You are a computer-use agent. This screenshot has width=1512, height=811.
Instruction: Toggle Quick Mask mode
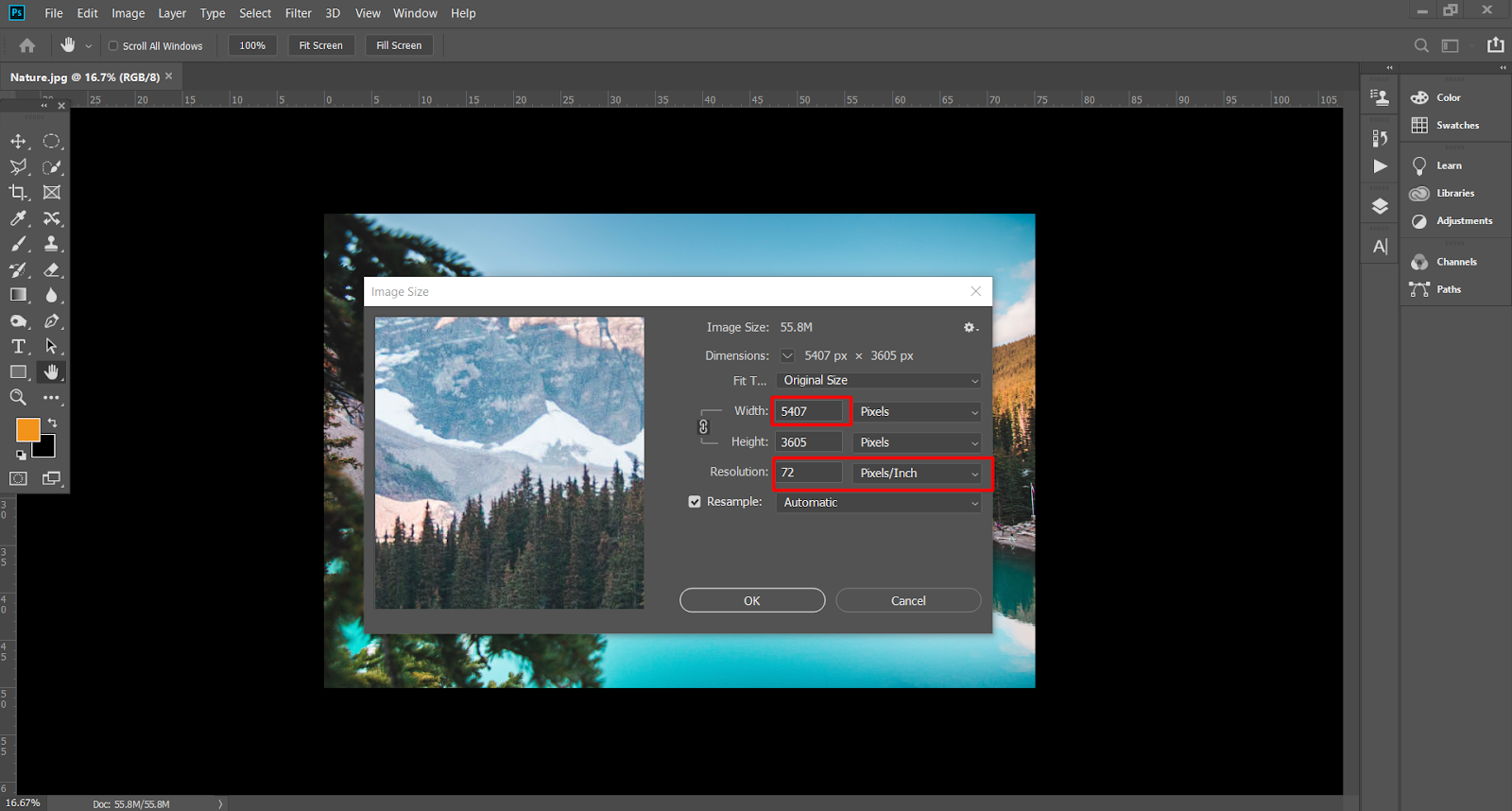pos(18,478)
